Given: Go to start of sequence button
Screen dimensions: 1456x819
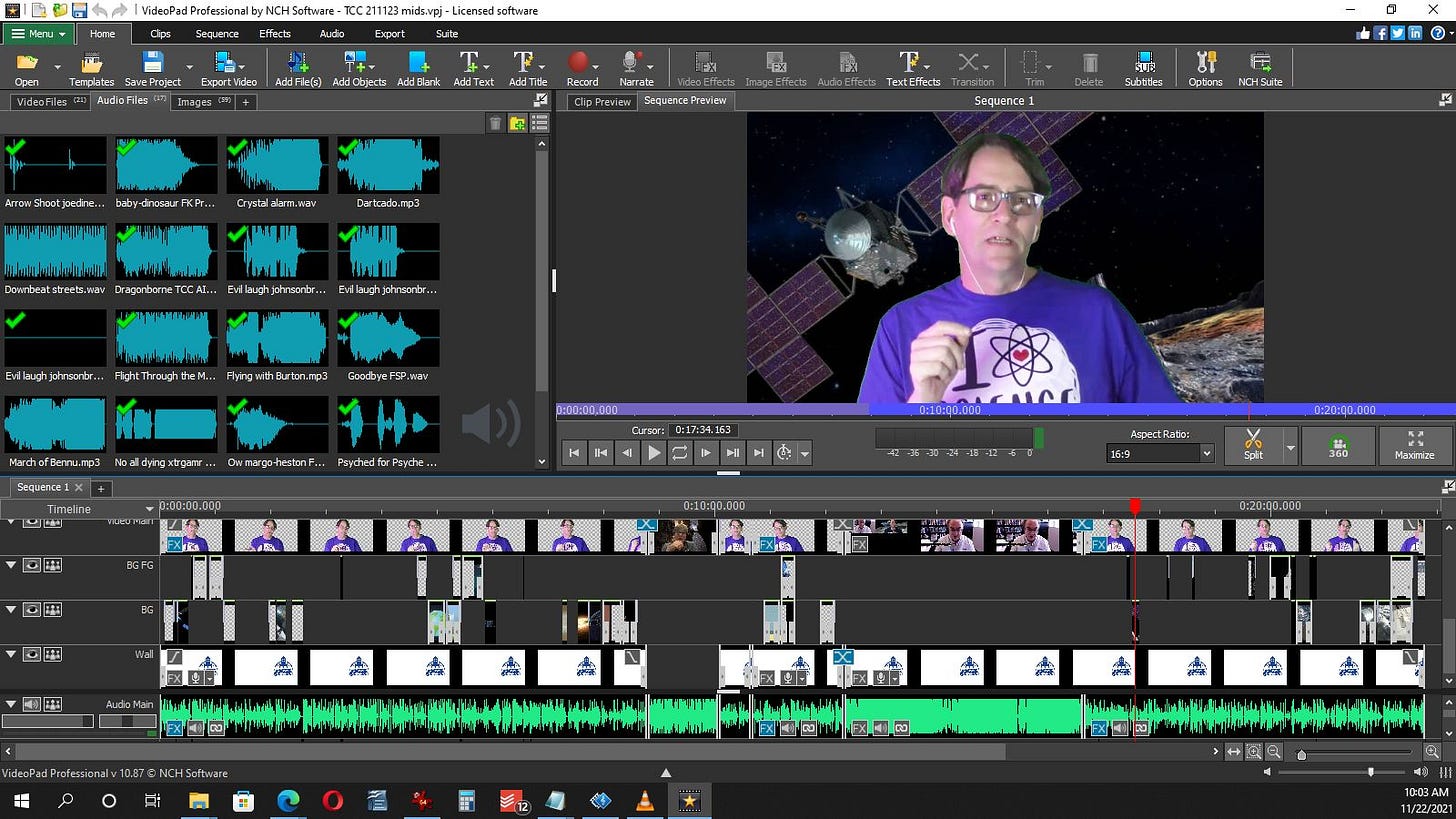Looking at the screenshot, I should pos(574,453).
